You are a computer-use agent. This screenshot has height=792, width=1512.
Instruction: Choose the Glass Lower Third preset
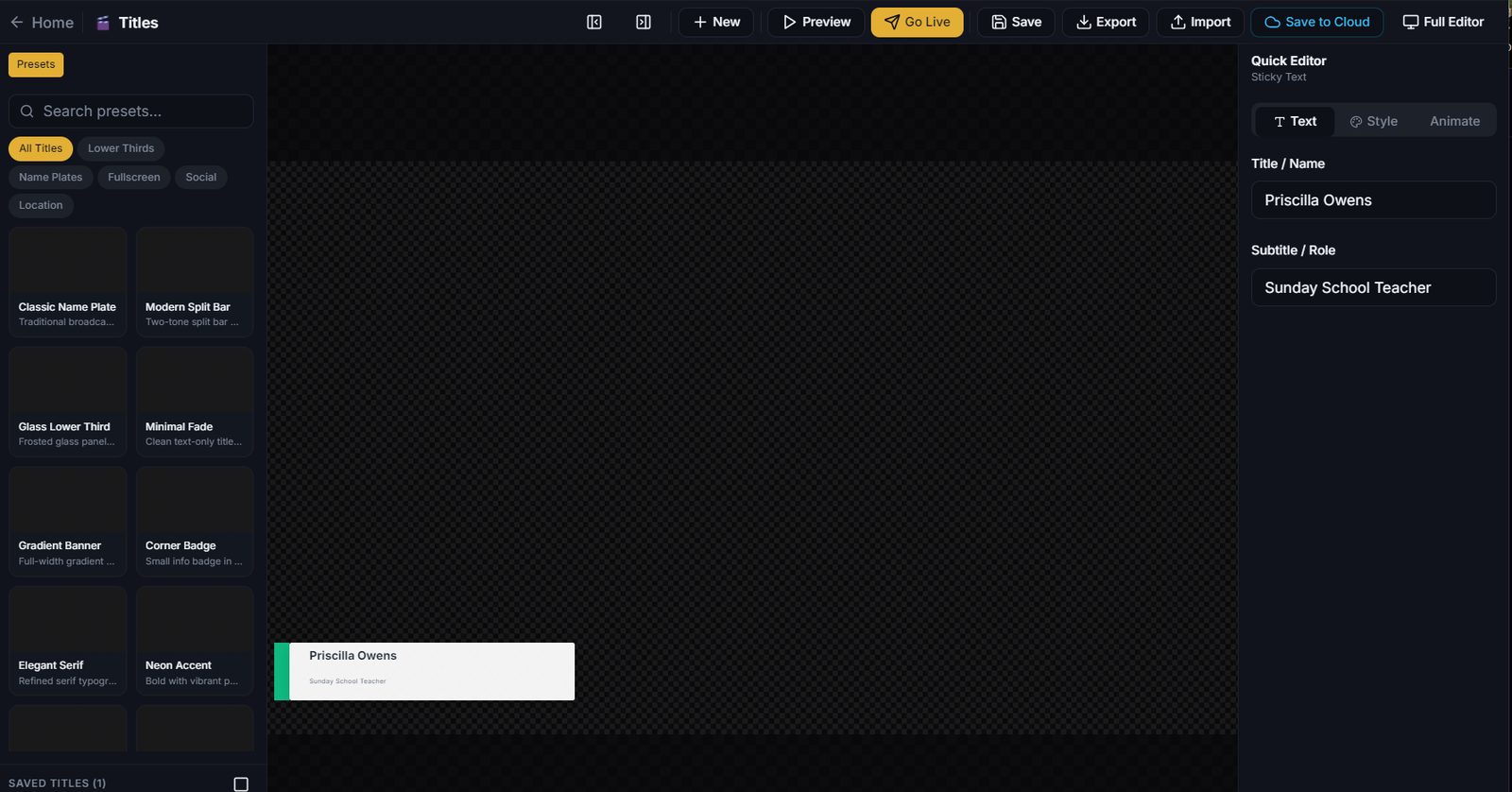point(68,402)
